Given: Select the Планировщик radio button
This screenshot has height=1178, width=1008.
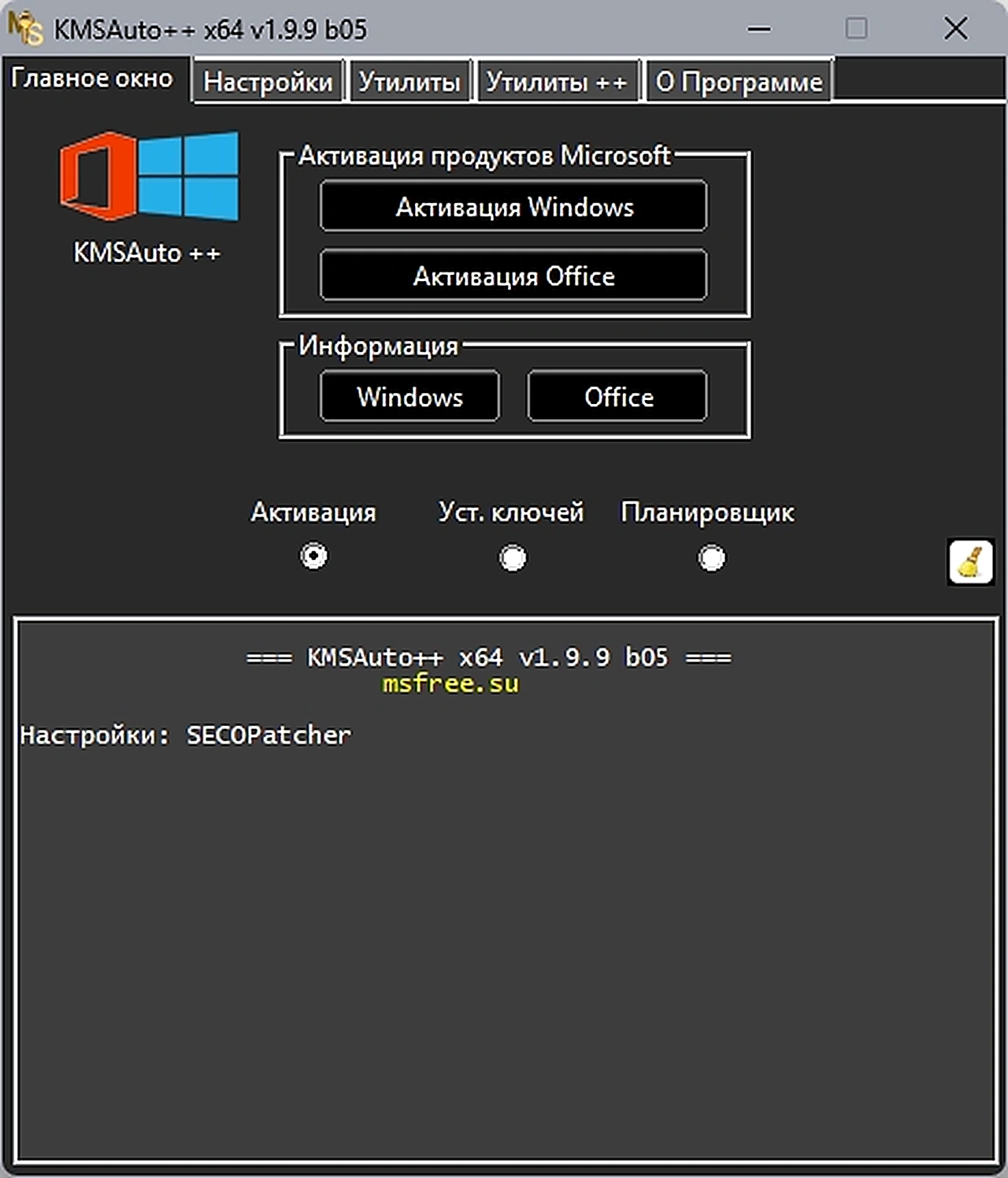Looking at the screenshot, I should [x=712, y=558].
